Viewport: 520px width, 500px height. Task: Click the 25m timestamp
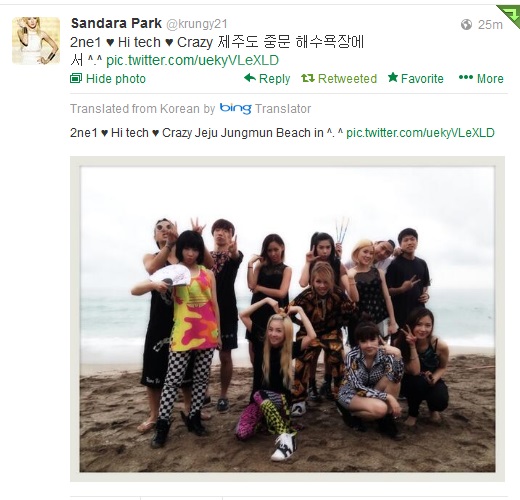click(x=490, y=25)
